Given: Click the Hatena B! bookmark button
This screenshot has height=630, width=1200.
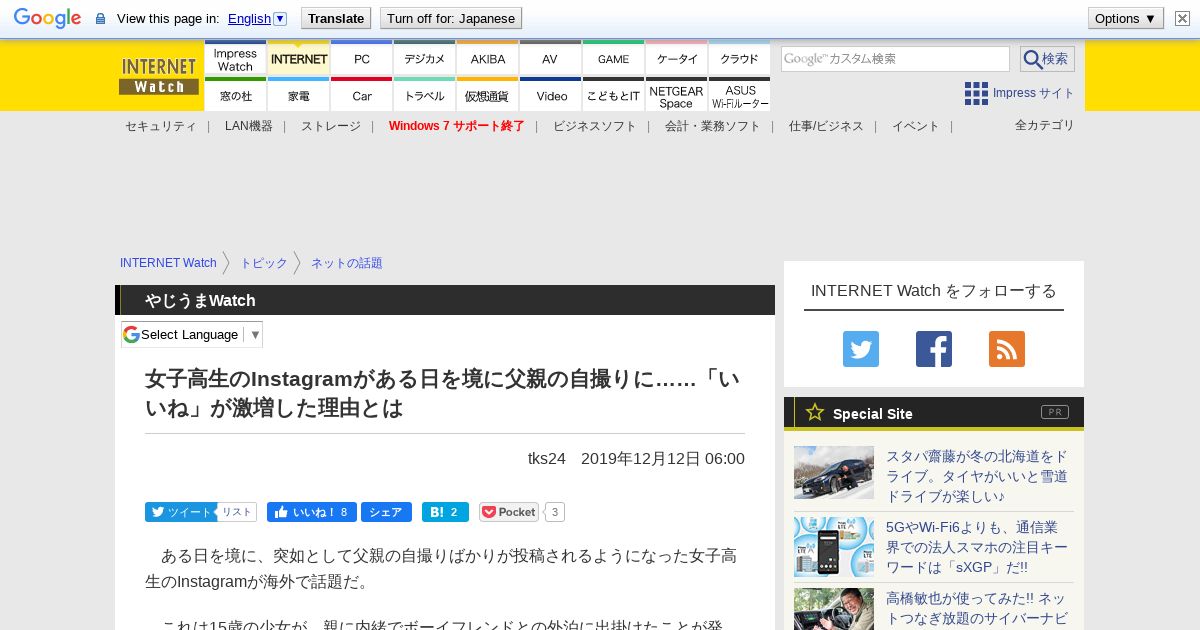Looking at the screenshot, I should tap(445, 512).
